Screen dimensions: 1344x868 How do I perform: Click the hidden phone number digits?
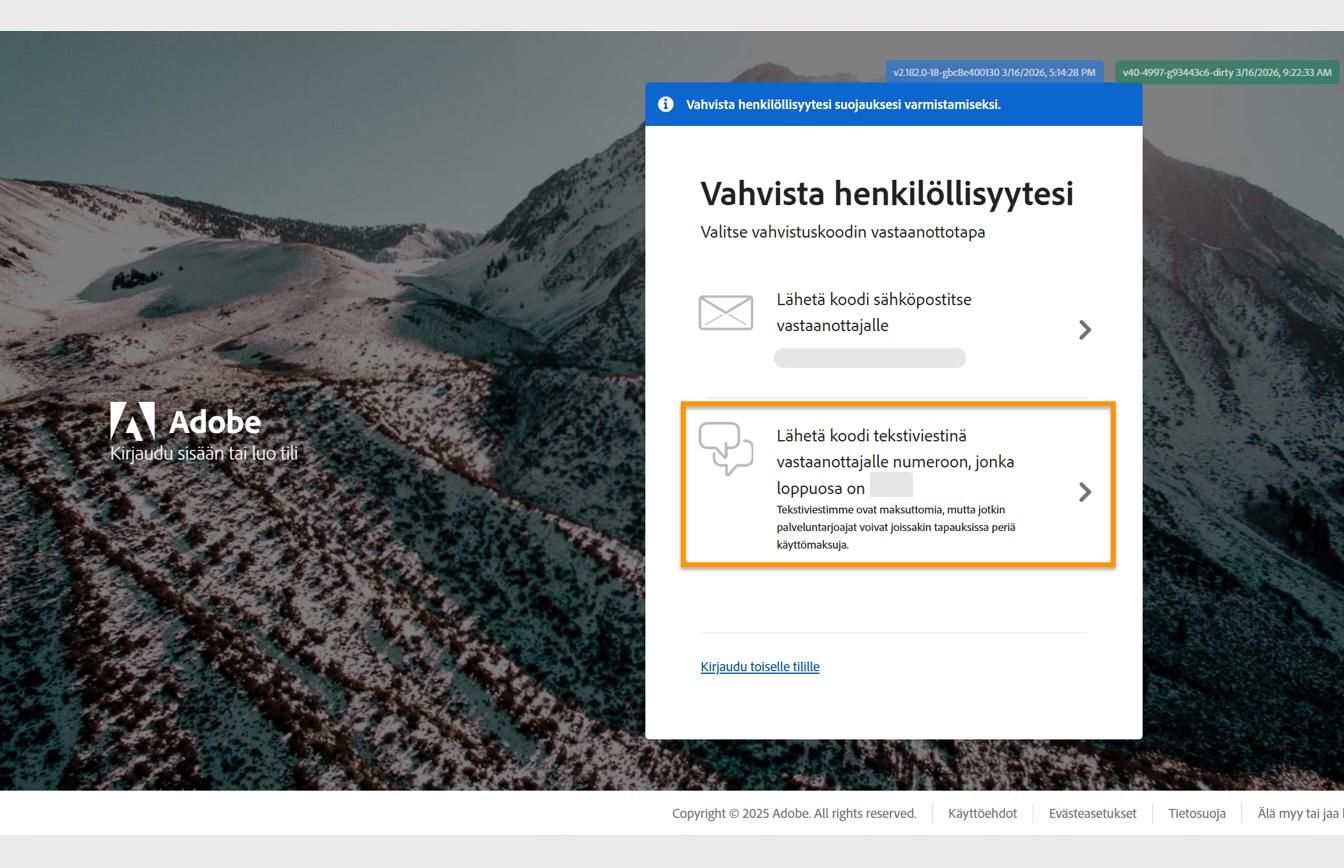tap(892, 487)
